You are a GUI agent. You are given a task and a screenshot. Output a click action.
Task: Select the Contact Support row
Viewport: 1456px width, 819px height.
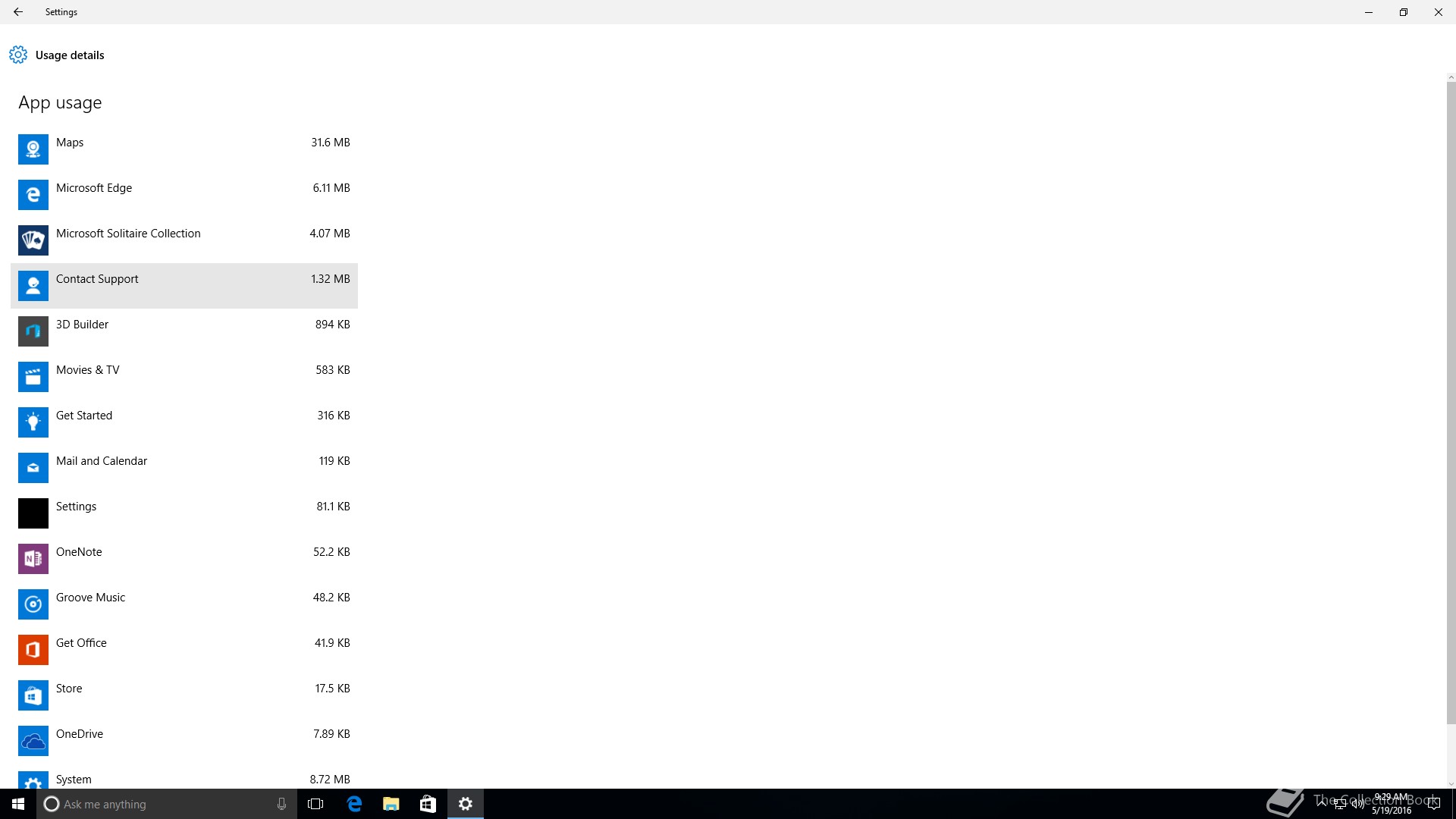click(184, 285)
